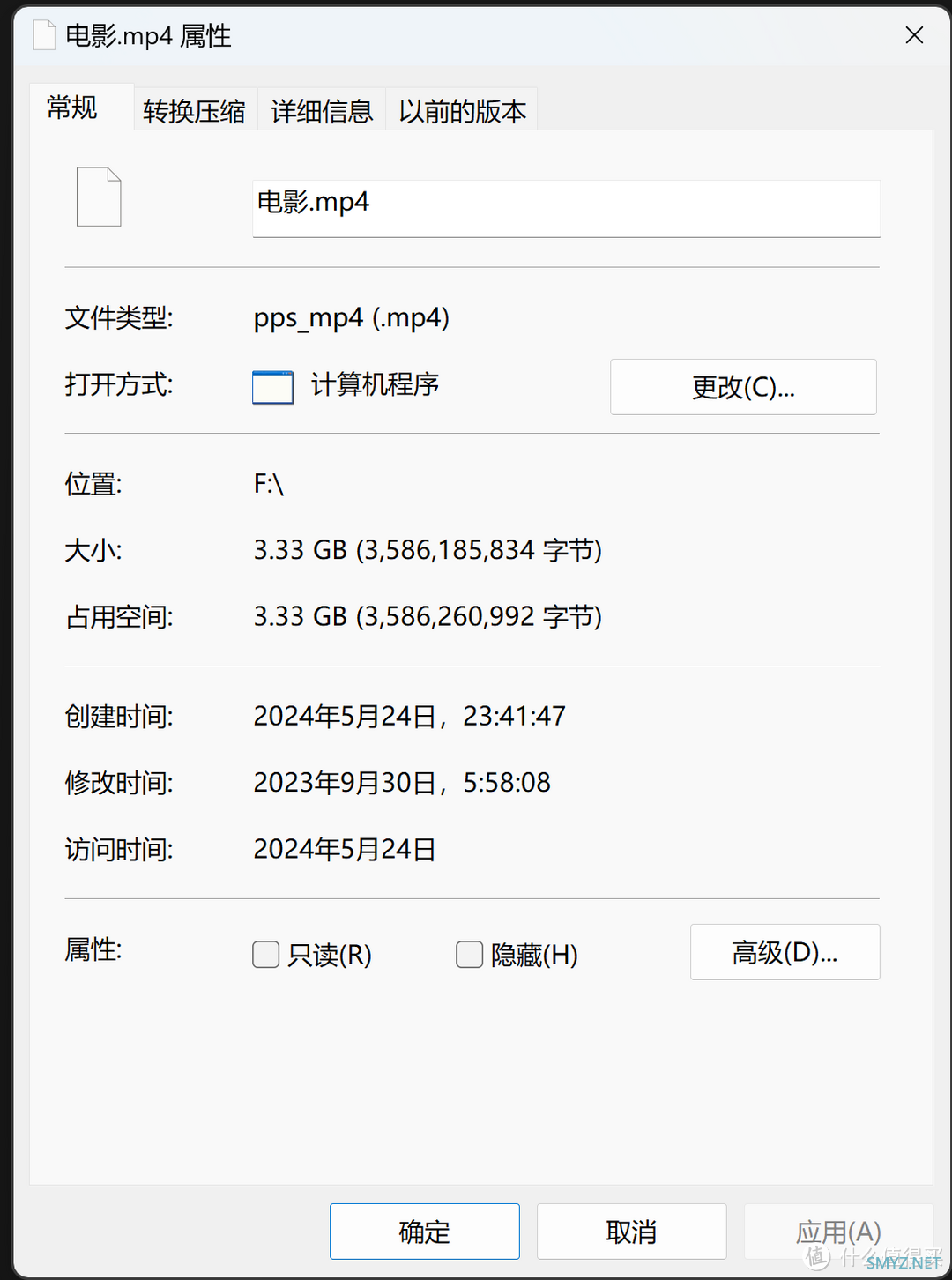Click the accessed date value next to 访问时间
The image size is (952, 1280).
tap(345, 849)
